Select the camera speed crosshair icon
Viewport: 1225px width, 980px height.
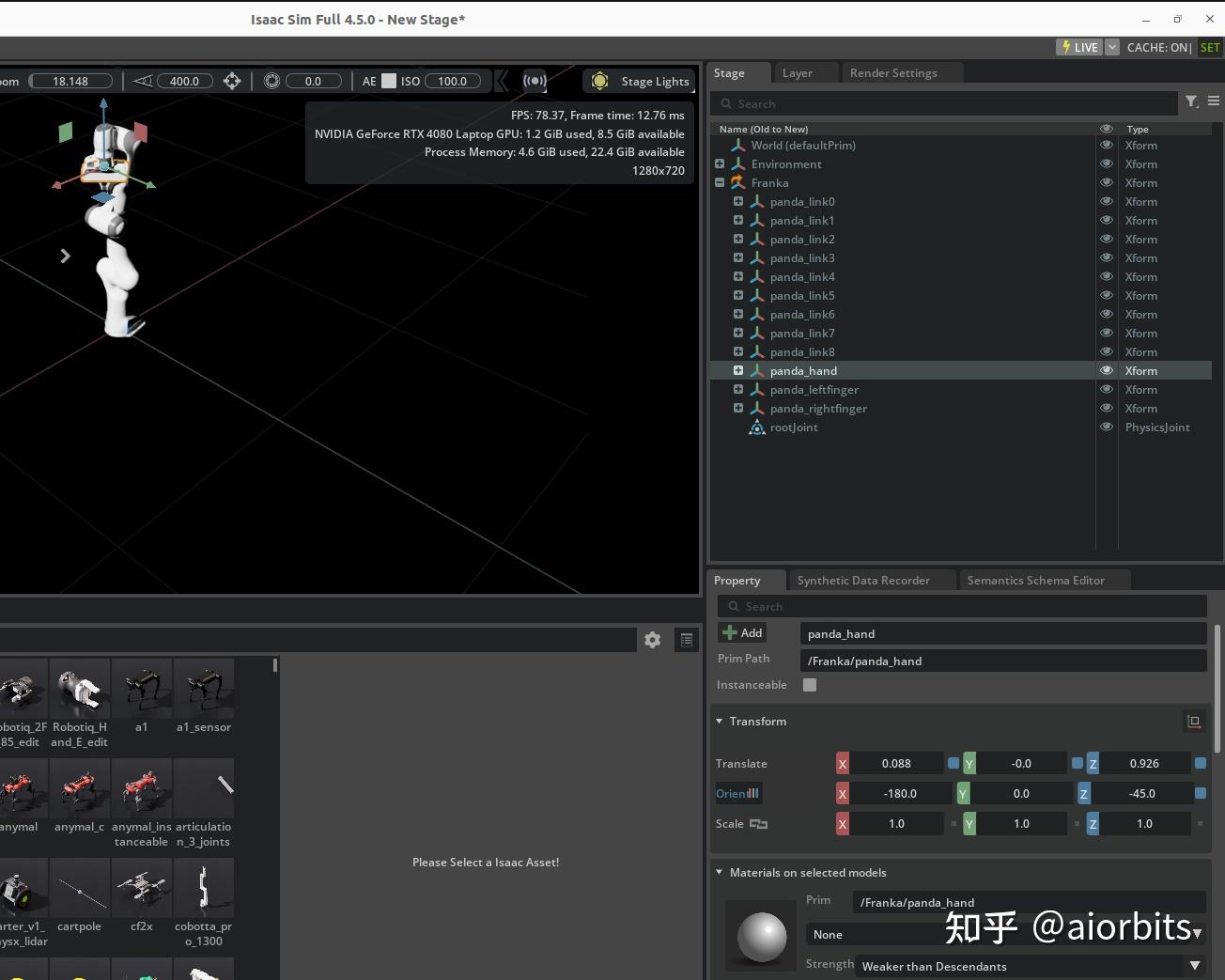coord(232,81)
